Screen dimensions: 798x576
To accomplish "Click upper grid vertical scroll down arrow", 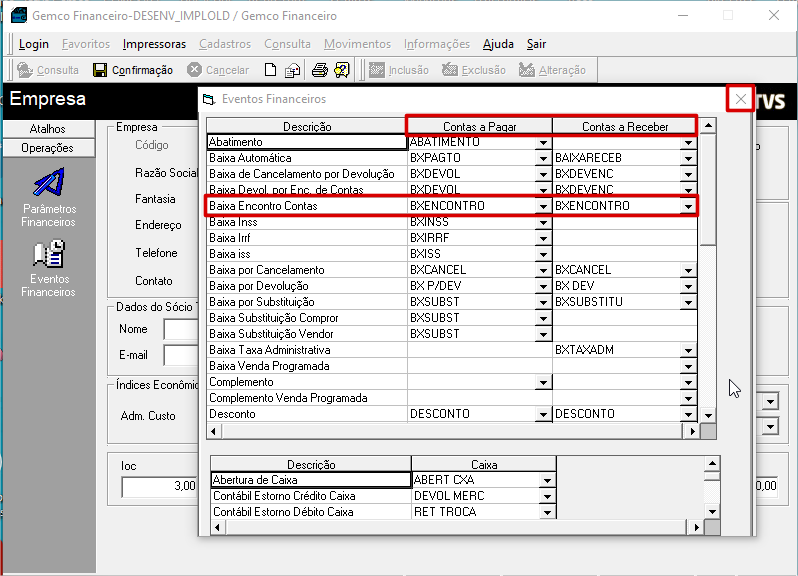I will coord(708,415).
